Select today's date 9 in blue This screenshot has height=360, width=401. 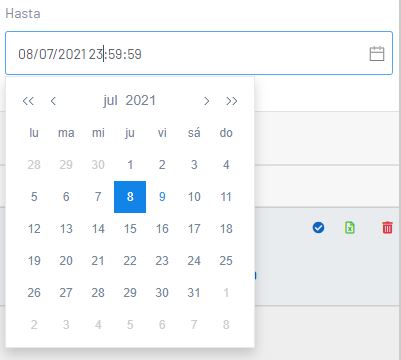point(162,197)
